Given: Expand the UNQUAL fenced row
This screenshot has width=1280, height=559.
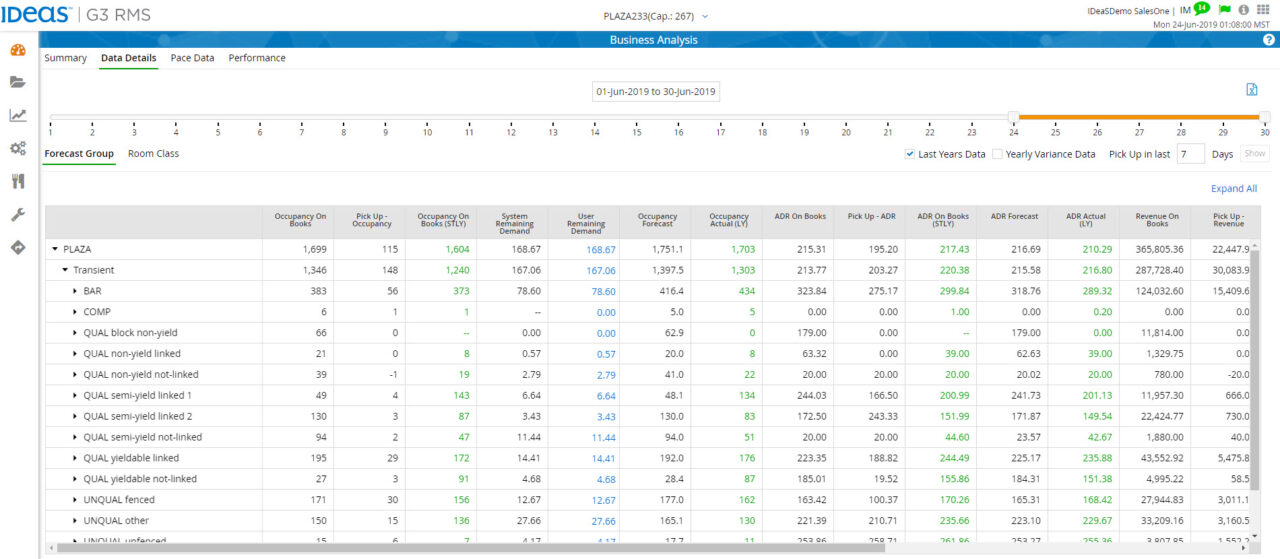Looking at the screenshot, I should [76, 499].
